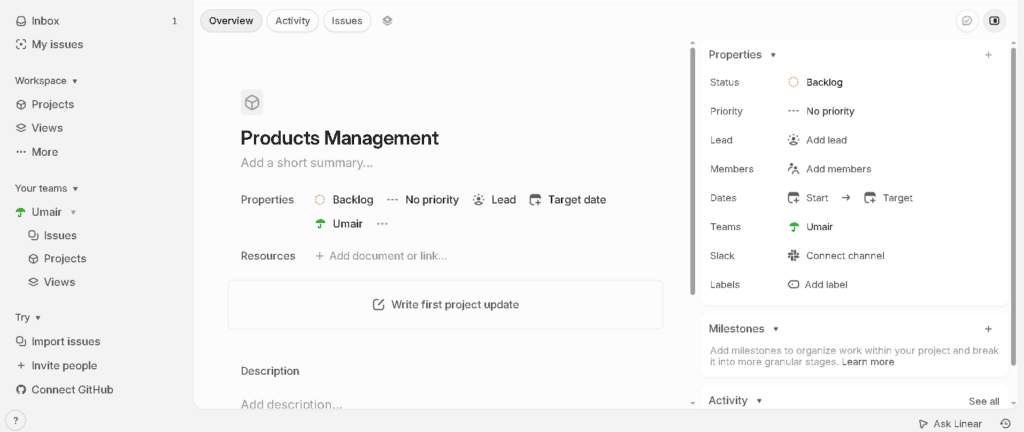
Task: Click See all in Activity panel
Action: [984, 401]
